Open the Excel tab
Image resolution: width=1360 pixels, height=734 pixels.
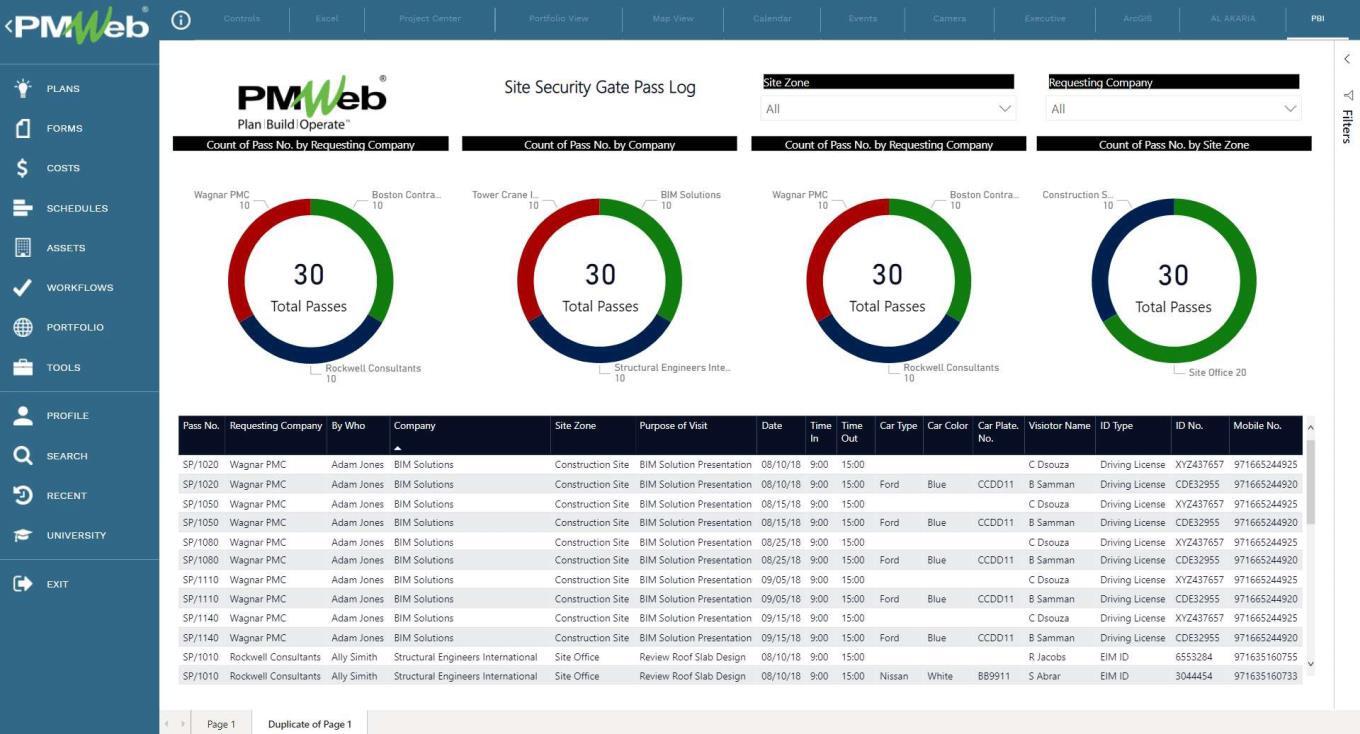click(x=327, y=18)
